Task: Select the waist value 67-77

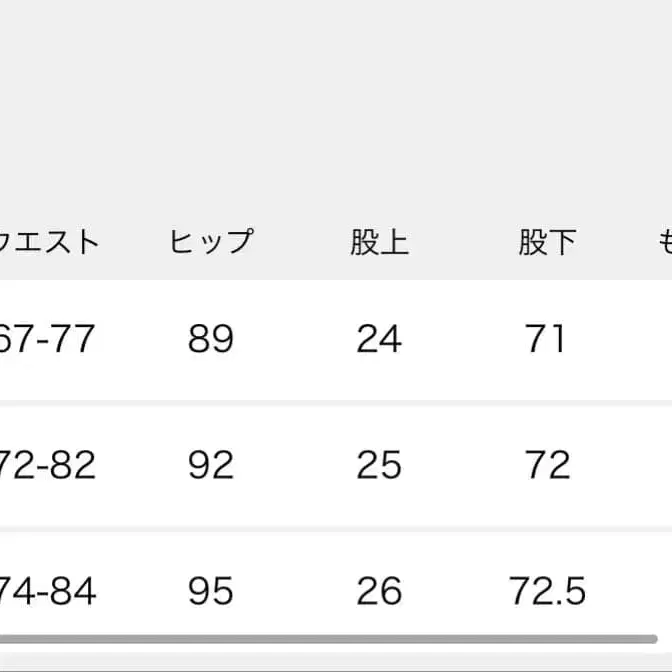Action: pos(48,339)
